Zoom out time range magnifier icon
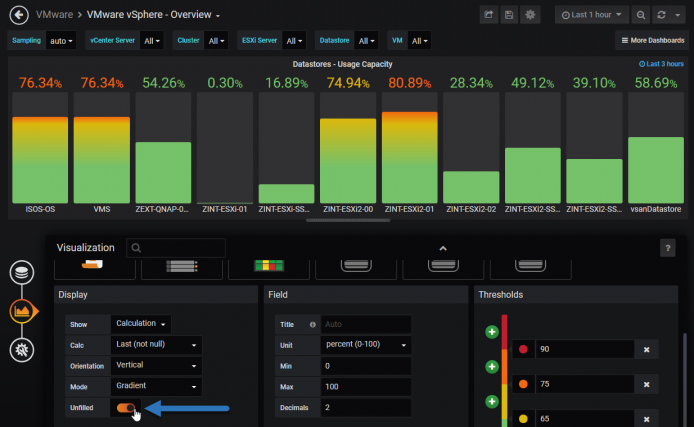 (640, 15)
